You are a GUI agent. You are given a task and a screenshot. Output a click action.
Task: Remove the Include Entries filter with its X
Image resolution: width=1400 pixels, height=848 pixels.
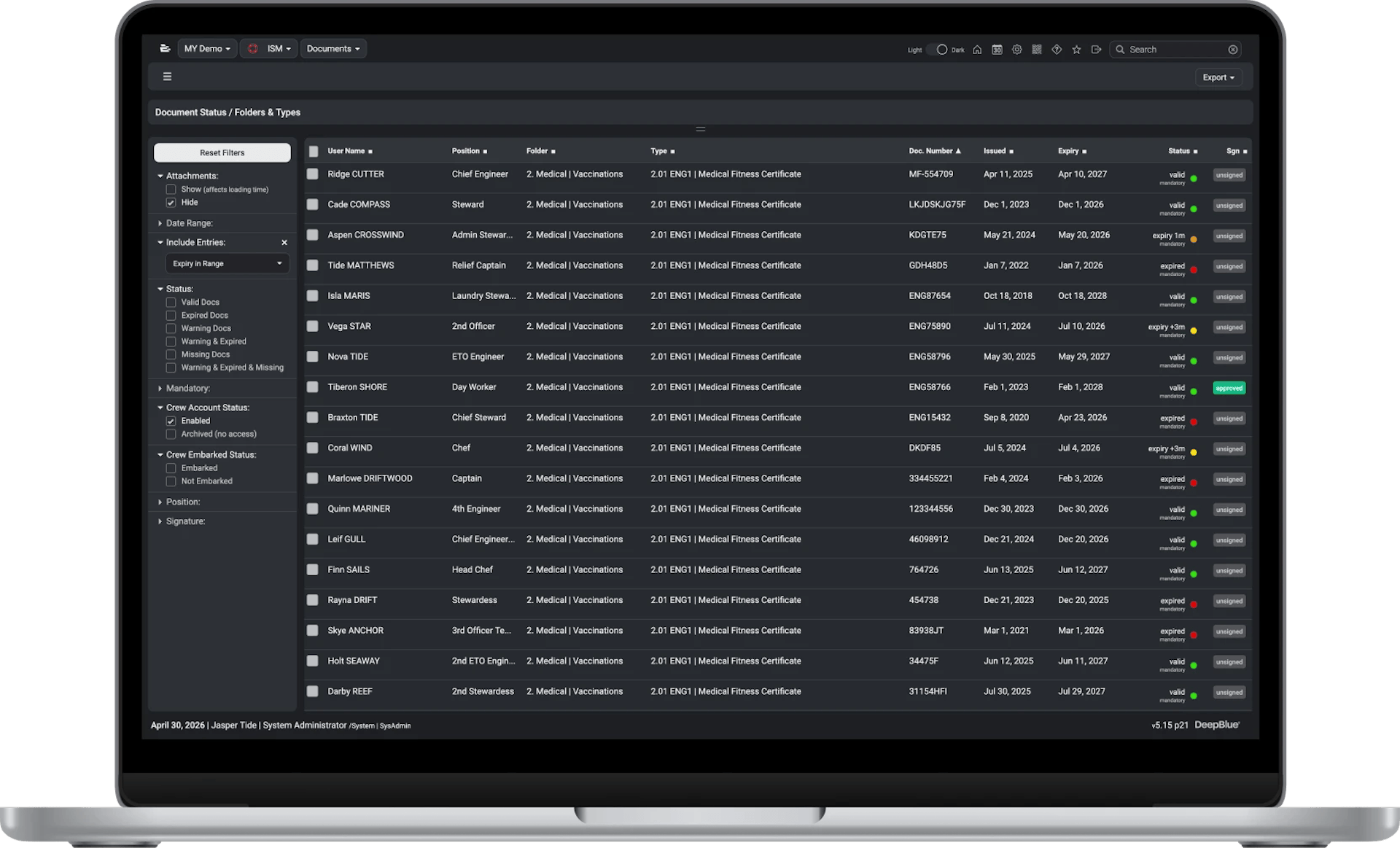(284, 243)
